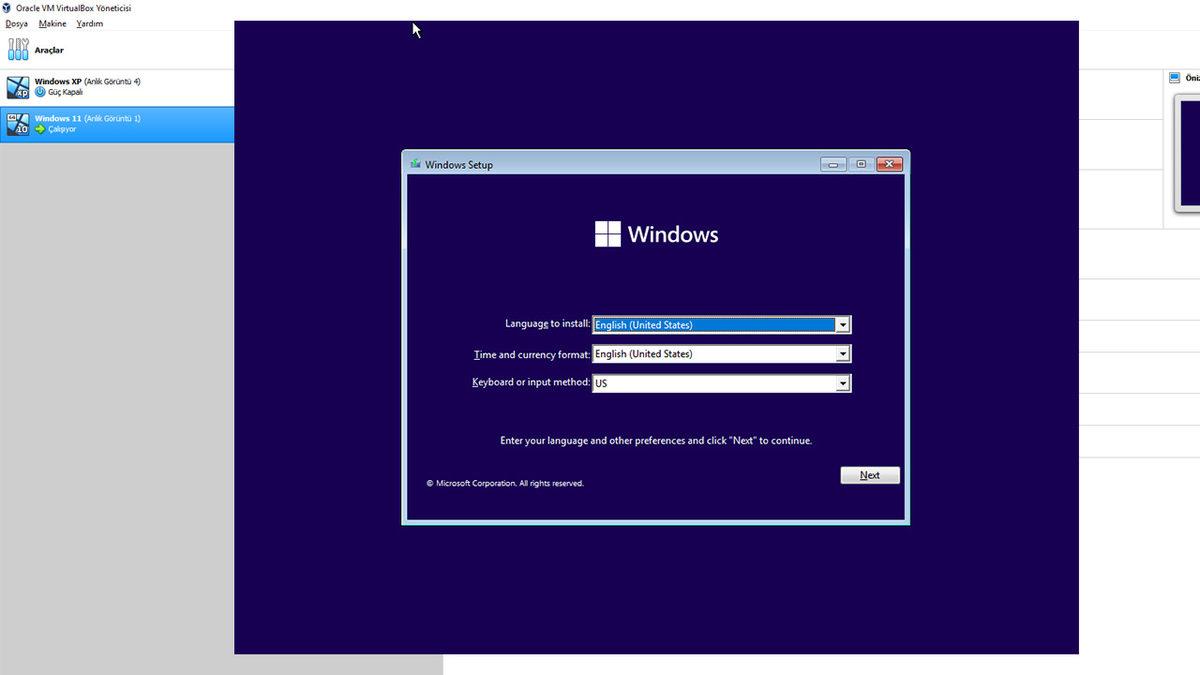Click the Araçlar tools icon

(18, 48)
